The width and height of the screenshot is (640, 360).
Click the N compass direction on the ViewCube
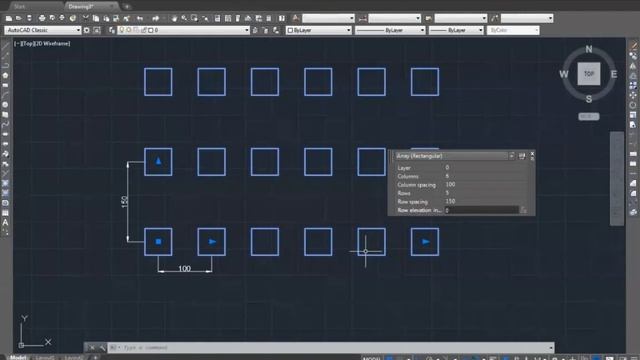tap(589, 49)
